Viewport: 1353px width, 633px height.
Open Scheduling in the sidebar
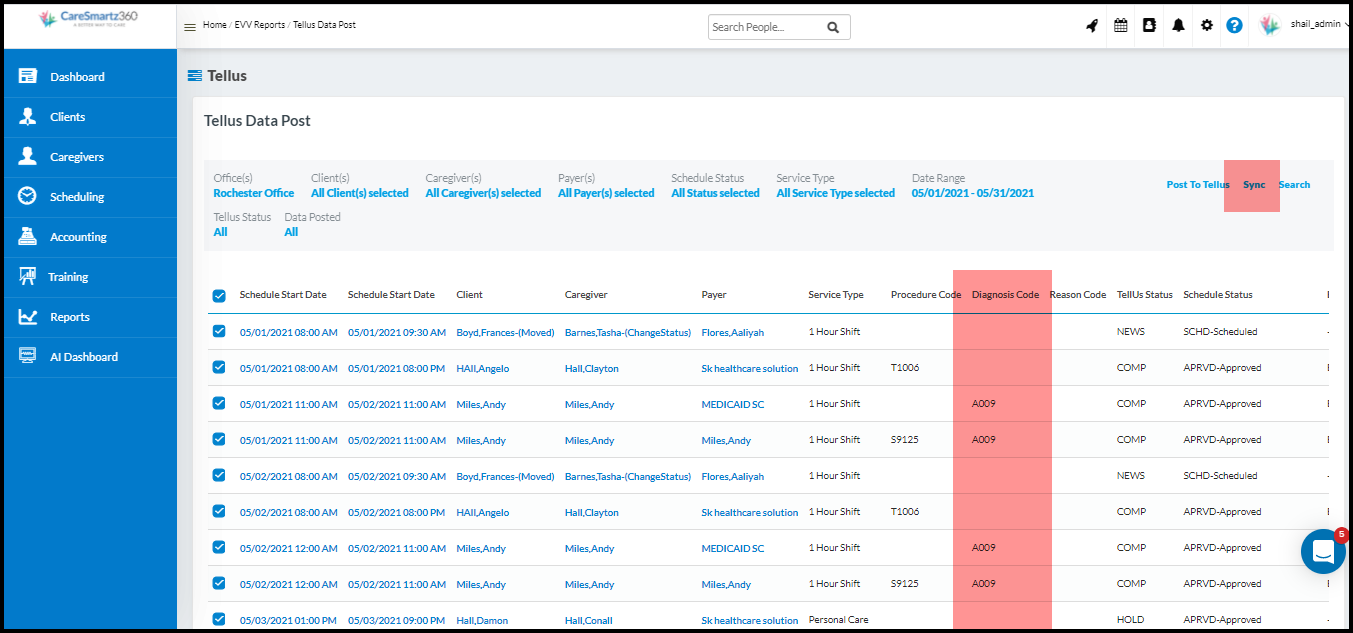coord(77,197)
